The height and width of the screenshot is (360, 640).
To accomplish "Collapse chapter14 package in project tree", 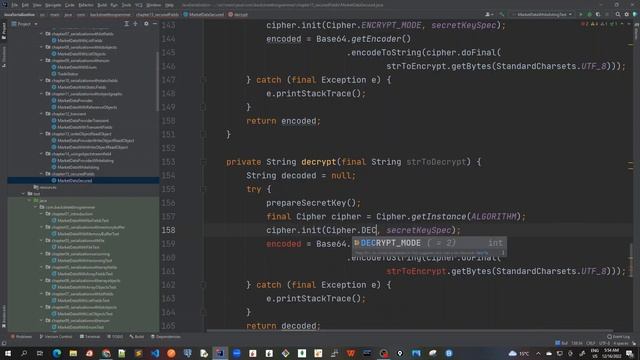I will click(x=42, y=154).
